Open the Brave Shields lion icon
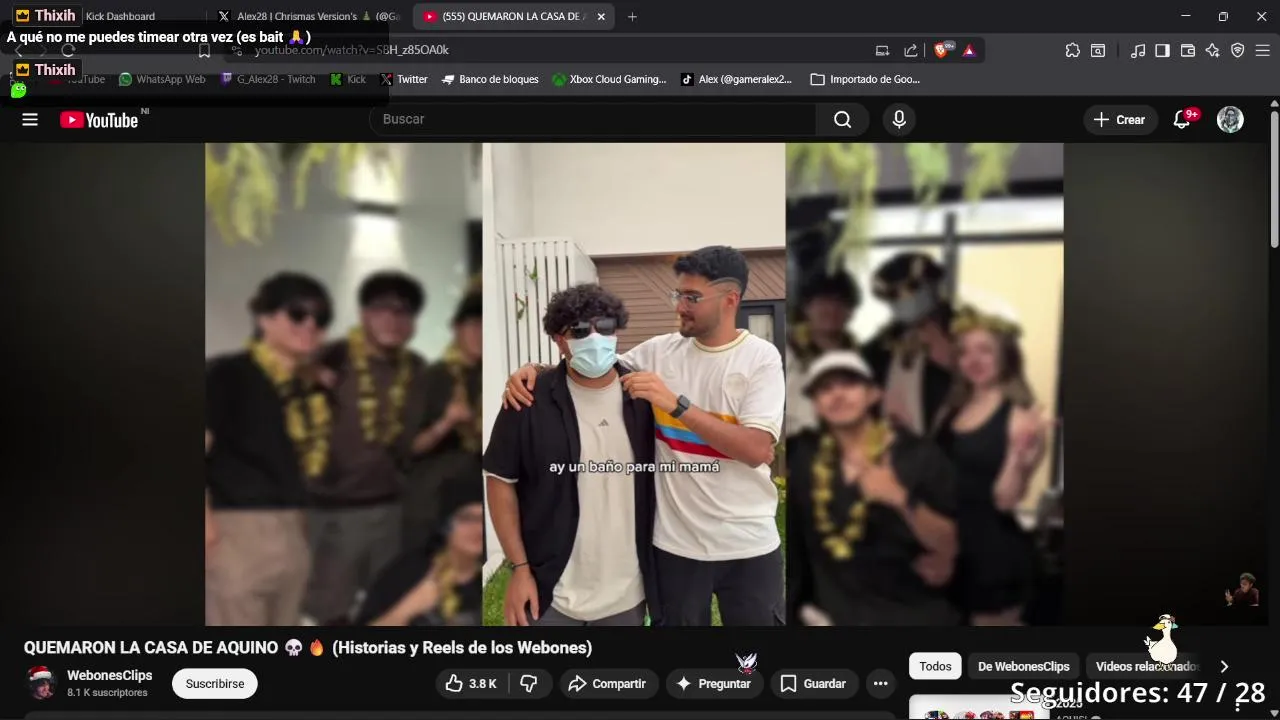Viewport: 1280px width, 720px height. coord(941,50)
